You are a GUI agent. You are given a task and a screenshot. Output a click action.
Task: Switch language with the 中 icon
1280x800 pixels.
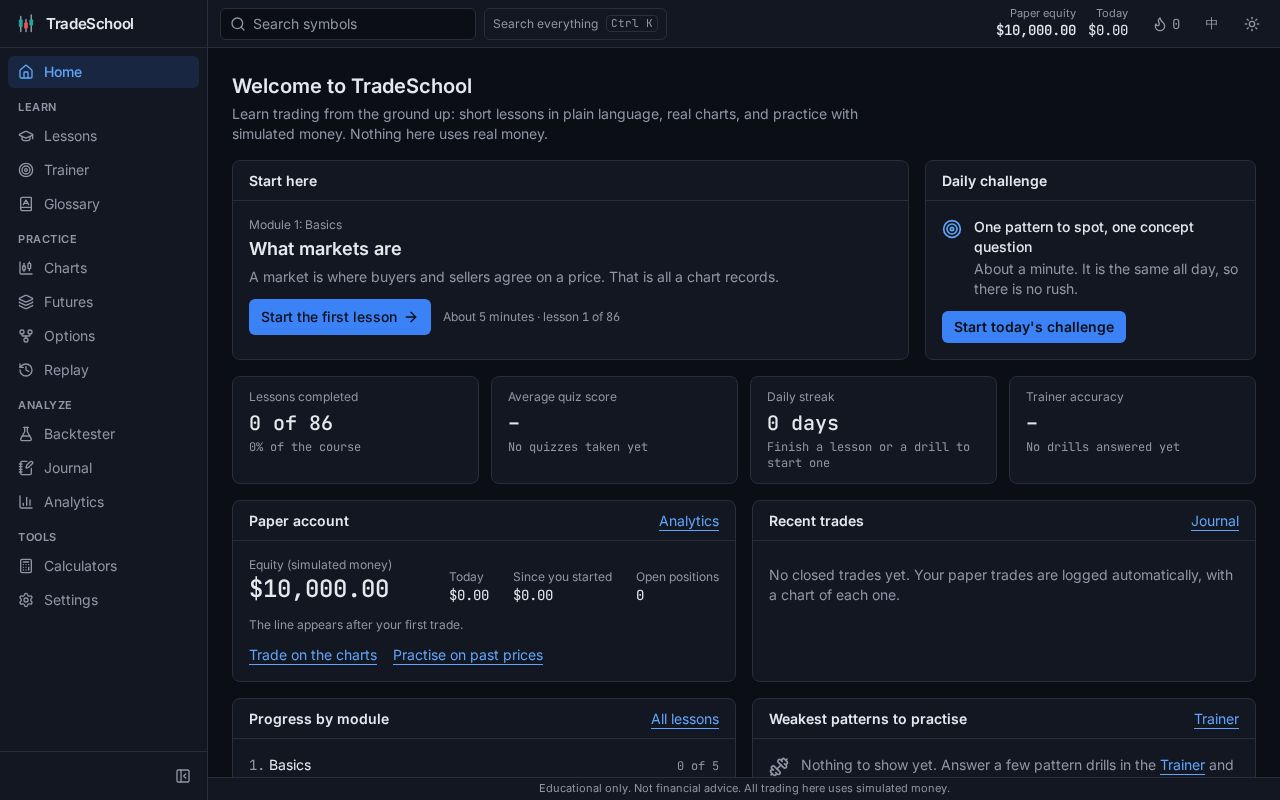pyautogui.click(x=1212, y=24)
